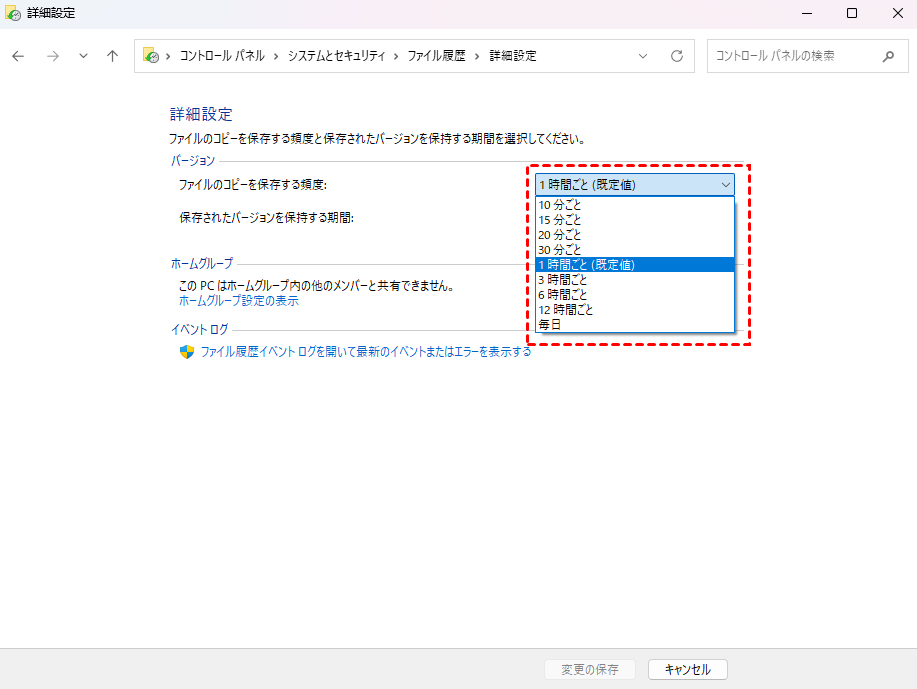Viewport: 917px width, 689px height.
Task: Choose 3 時間ごと from the list
Action: tap(563, 280)
